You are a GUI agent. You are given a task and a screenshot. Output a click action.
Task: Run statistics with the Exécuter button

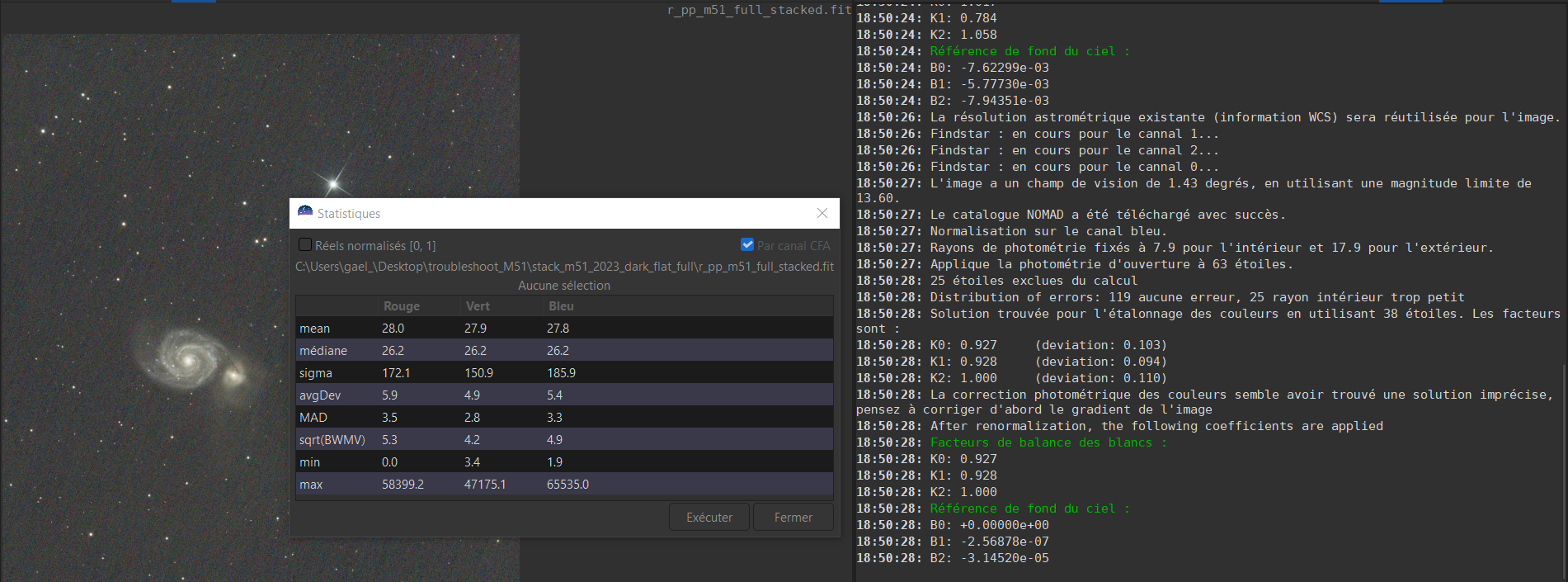tap(709, 518)
